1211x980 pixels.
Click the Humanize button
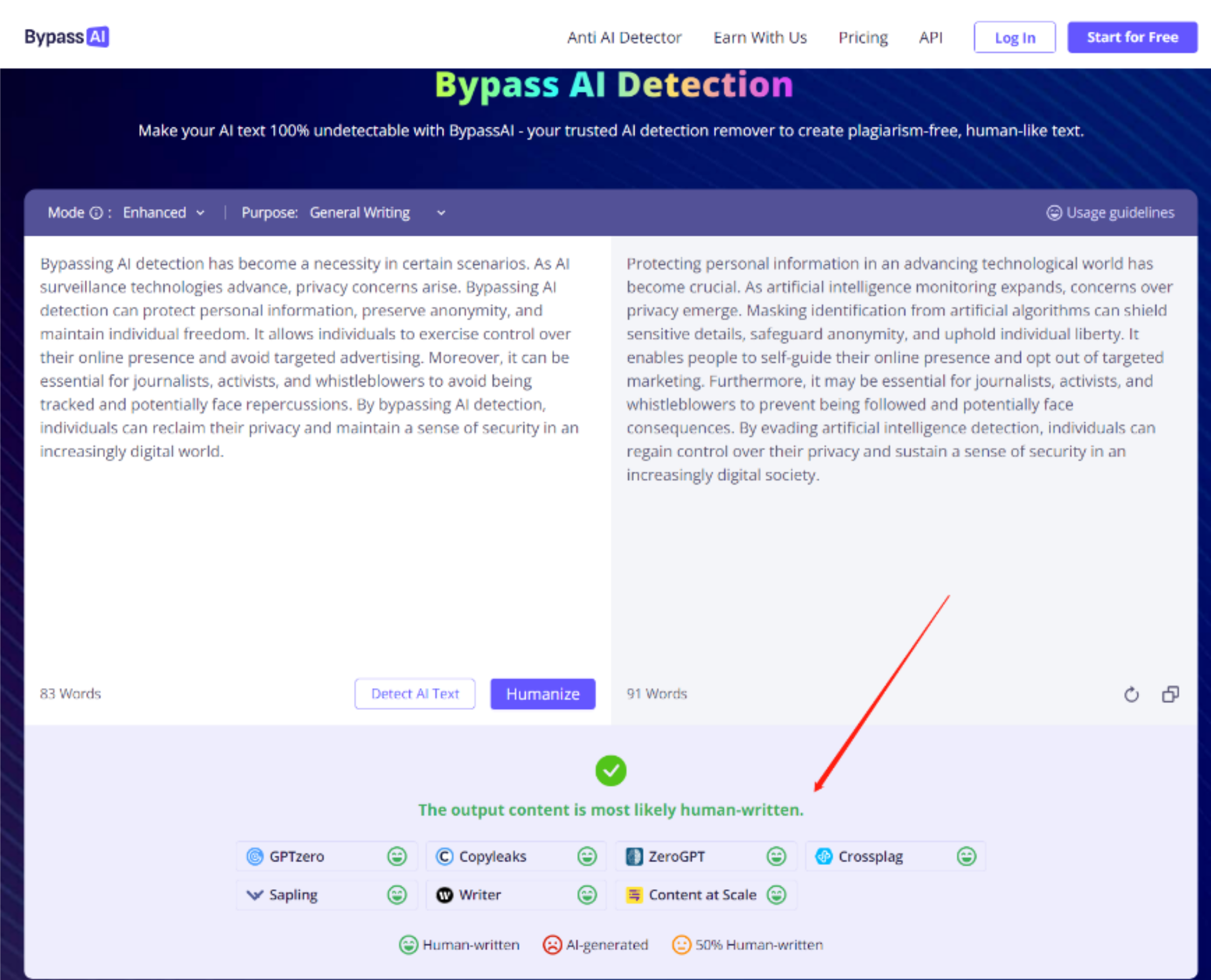tap(543, 694)
